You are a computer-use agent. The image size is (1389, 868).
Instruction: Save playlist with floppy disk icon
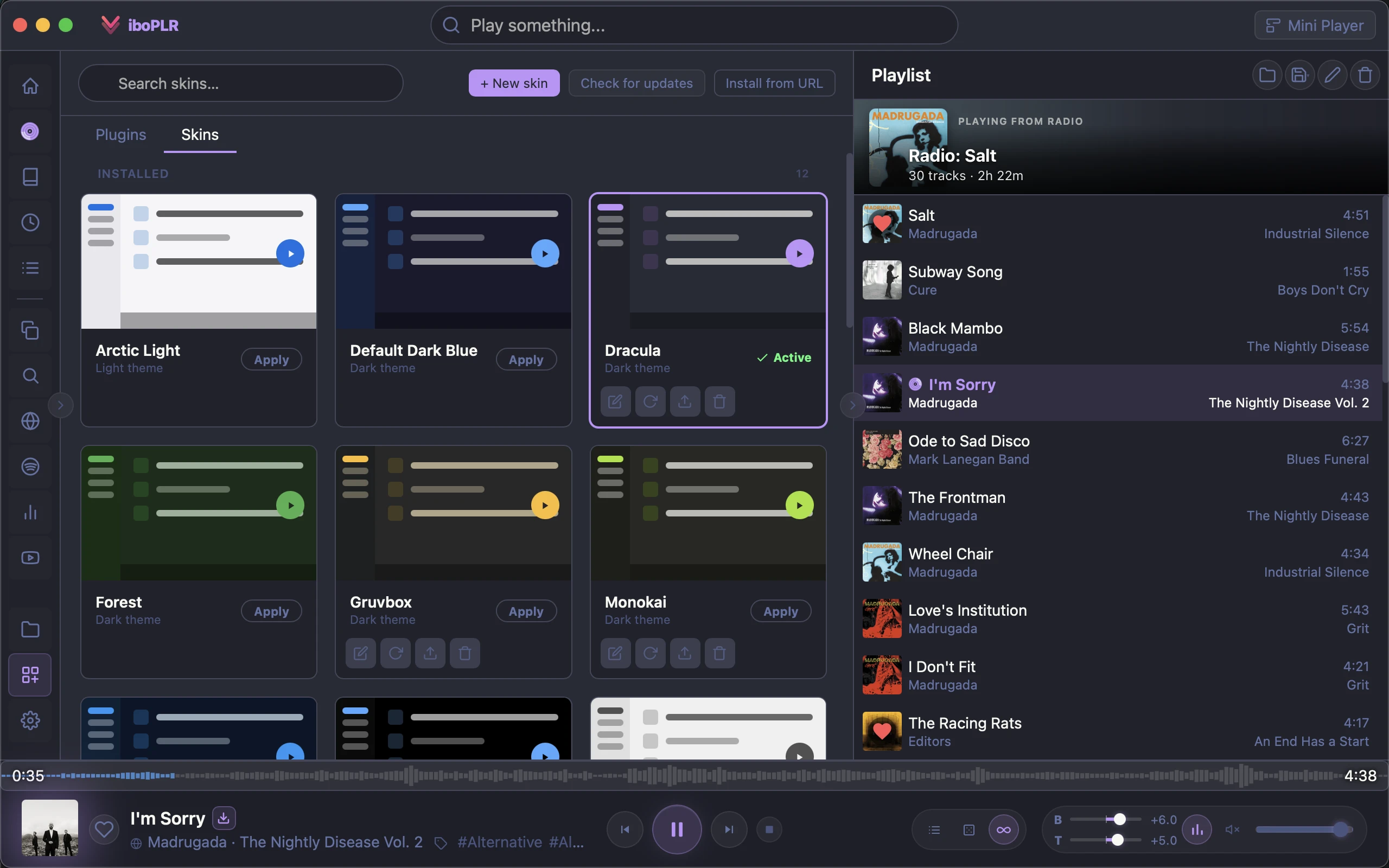tap(1299, 75)
